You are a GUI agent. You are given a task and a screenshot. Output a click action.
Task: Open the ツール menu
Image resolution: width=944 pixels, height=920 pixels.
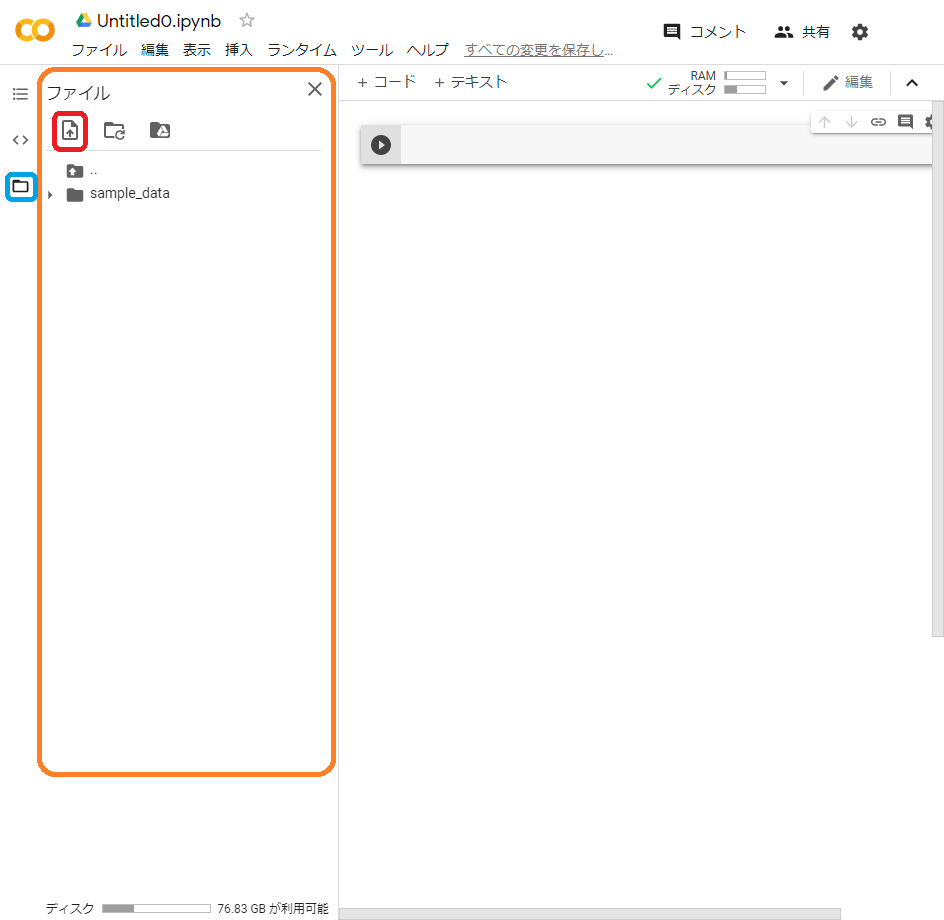coord(372,50)
